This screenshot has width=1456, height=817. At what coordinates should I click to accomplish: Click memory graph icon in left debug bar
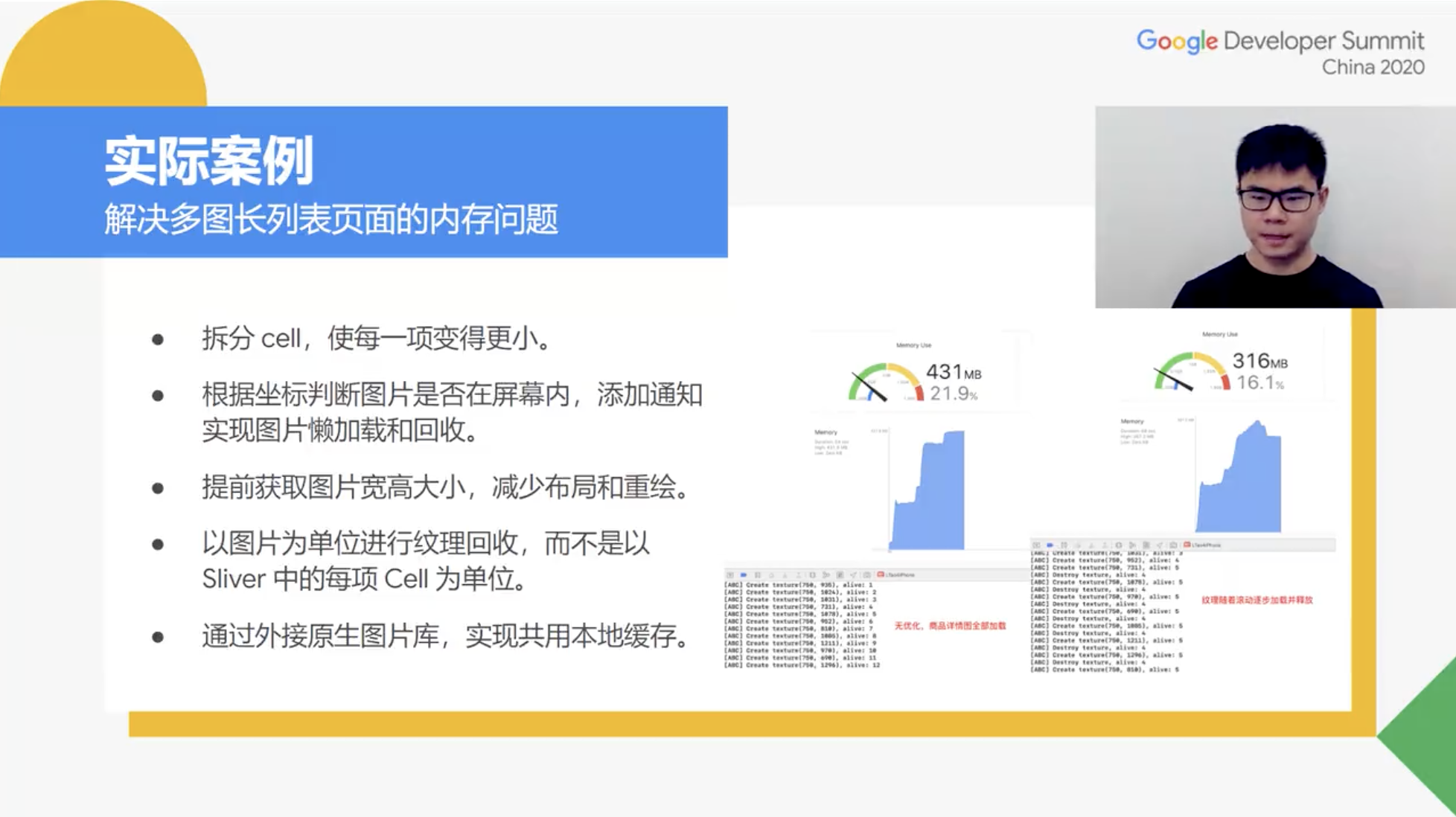tap(826, 575)
